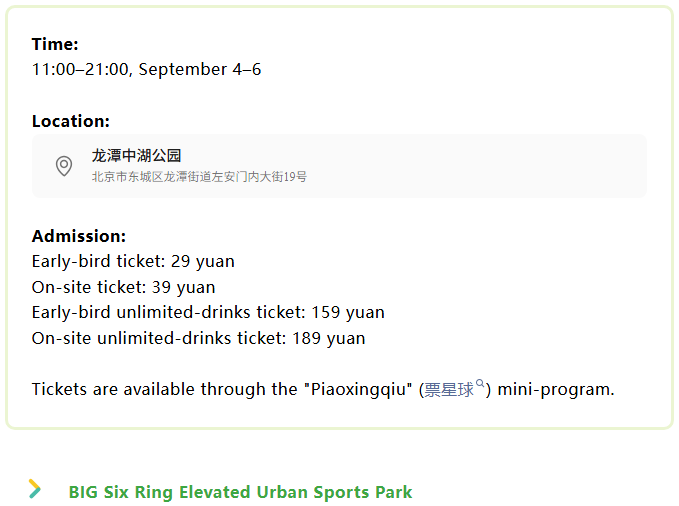Click the quoted word Piaoxingqiu

359,389
